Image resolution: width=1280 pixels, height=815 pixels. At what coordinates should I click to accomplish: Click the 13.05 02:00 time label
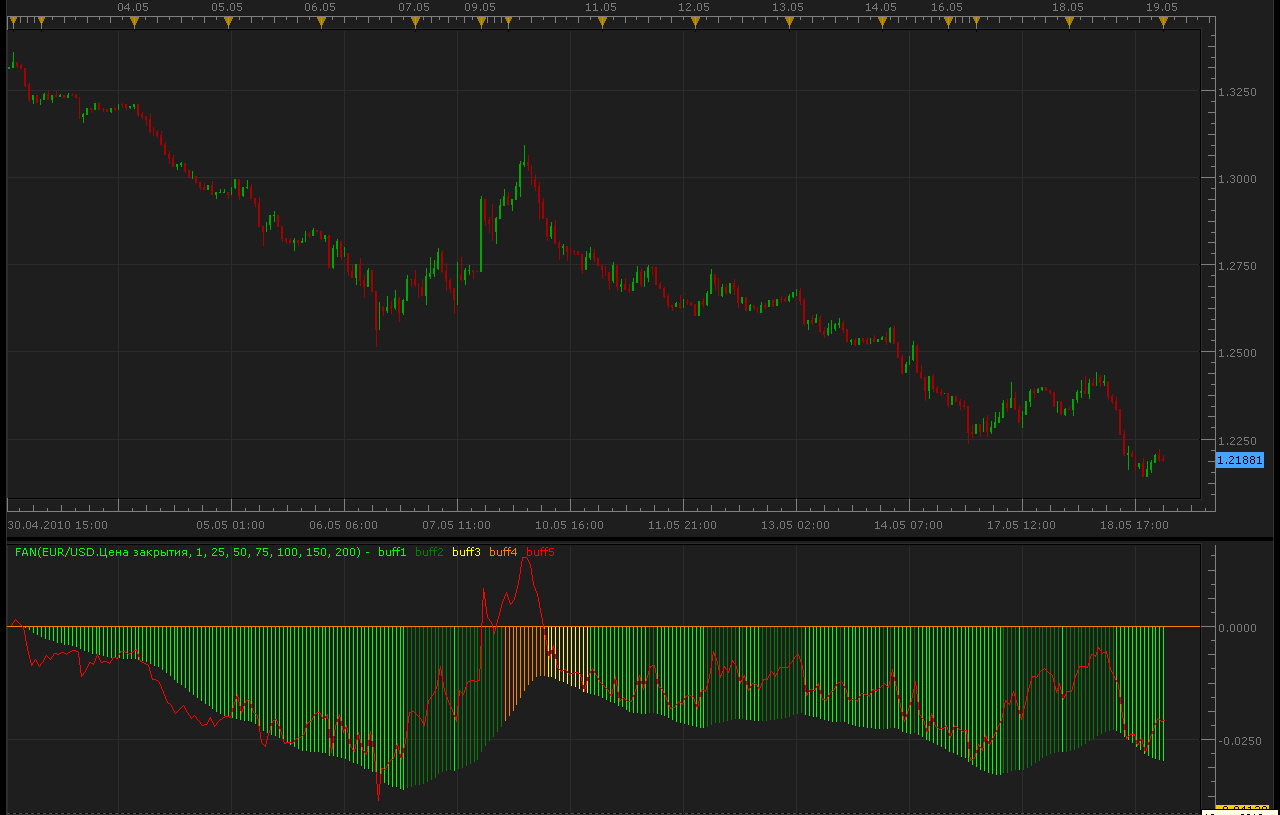pos(796,524)
